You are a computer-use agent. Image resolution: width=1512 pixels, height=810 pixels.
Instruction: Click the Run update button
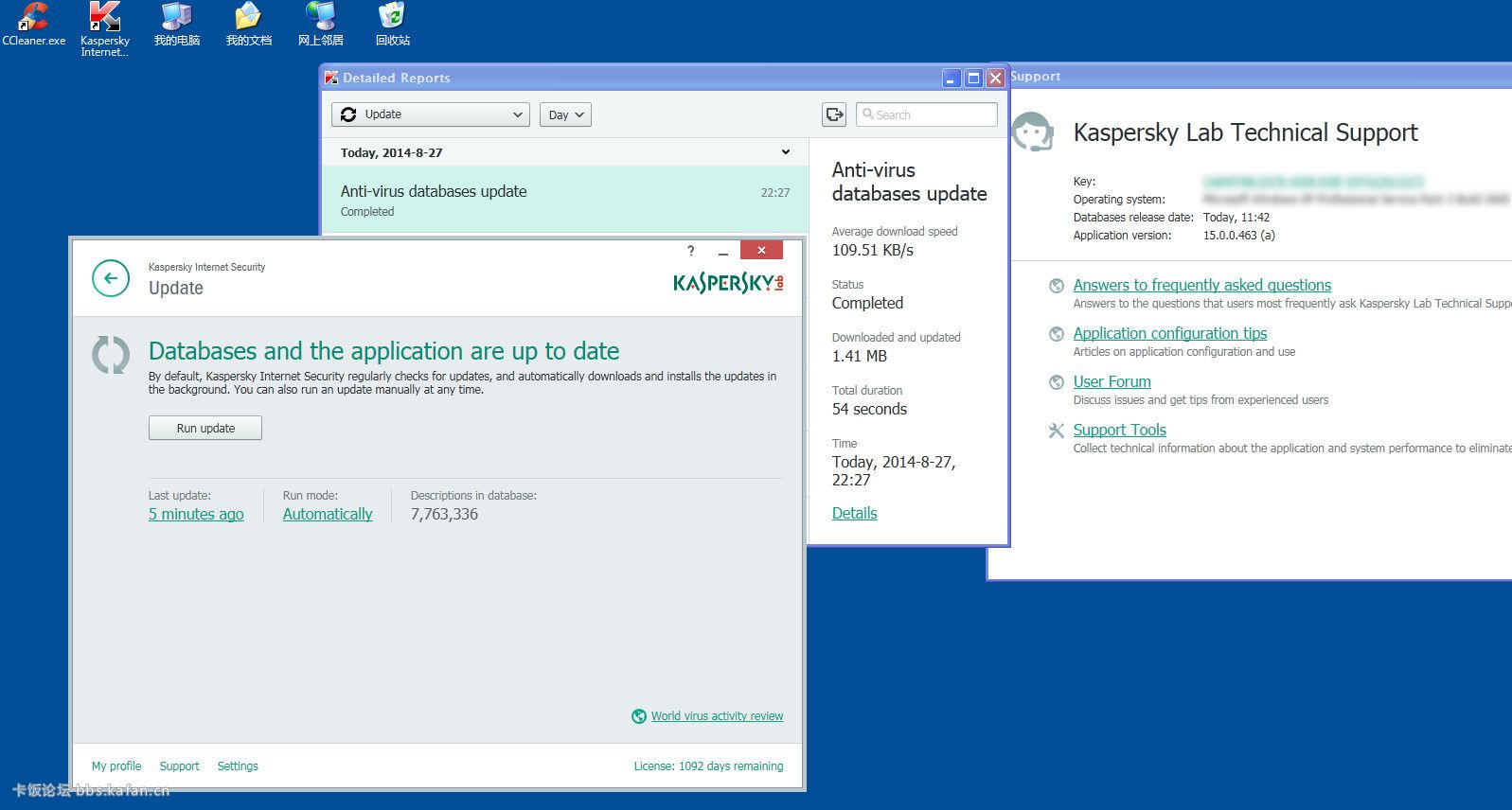tap(205, 428)
